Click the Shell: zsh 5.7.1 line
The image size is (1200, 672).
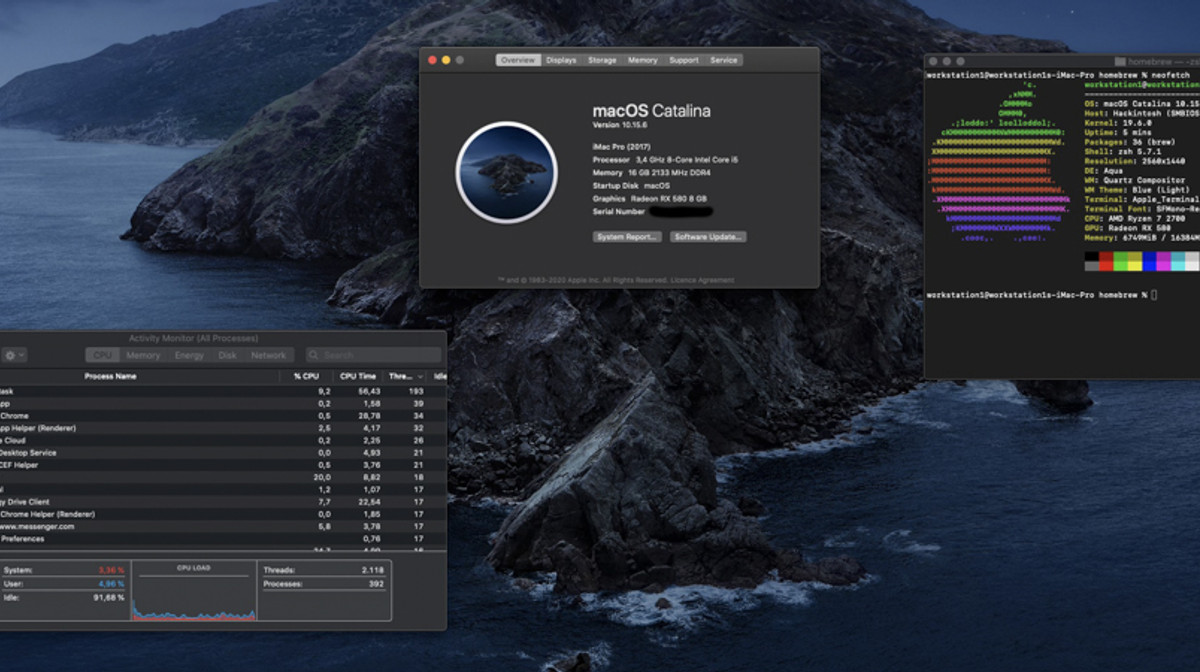[1123, 152]
